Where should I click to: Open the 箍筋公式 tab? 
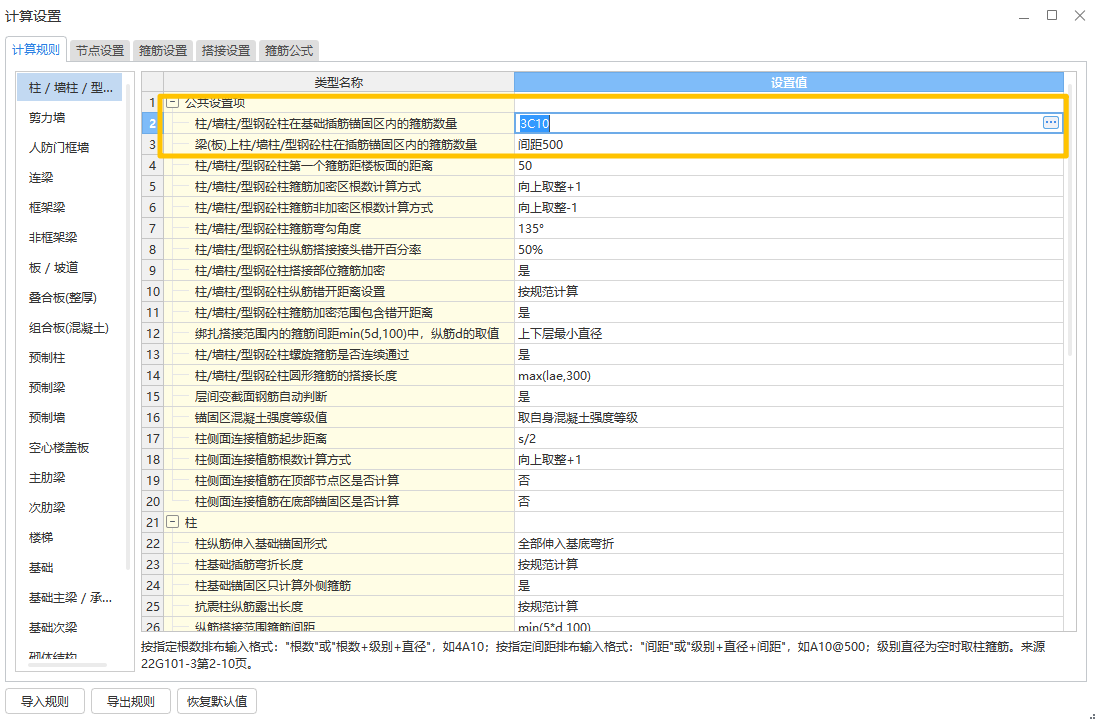coord(288,50)
